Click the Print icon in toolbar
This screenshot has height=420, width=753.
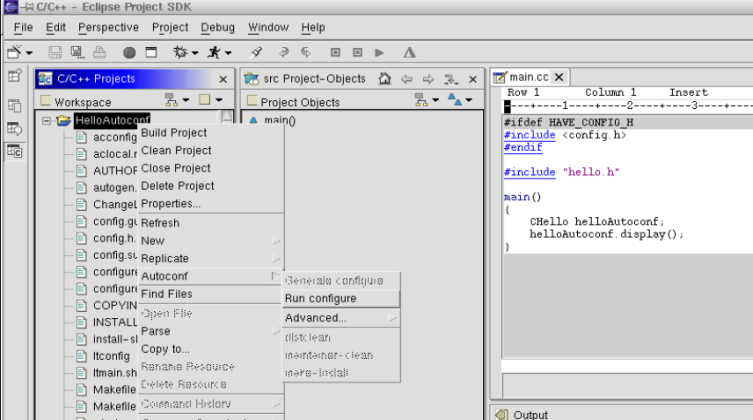click(x=99, y=52)
